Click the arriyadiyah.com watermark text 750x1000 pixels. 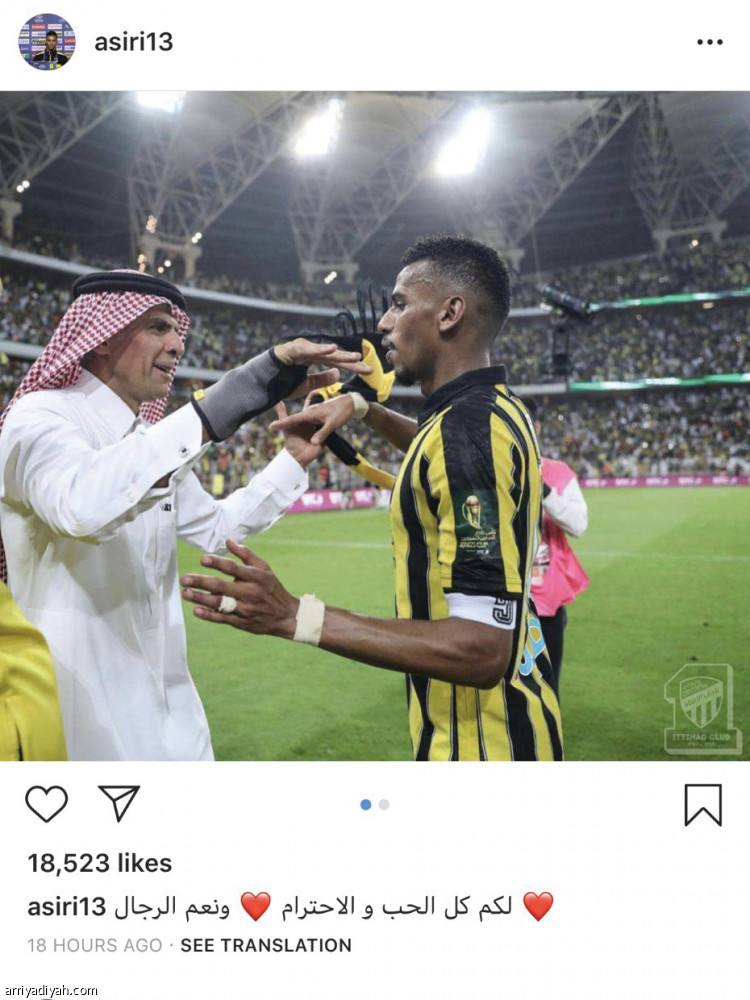point(49,990)
